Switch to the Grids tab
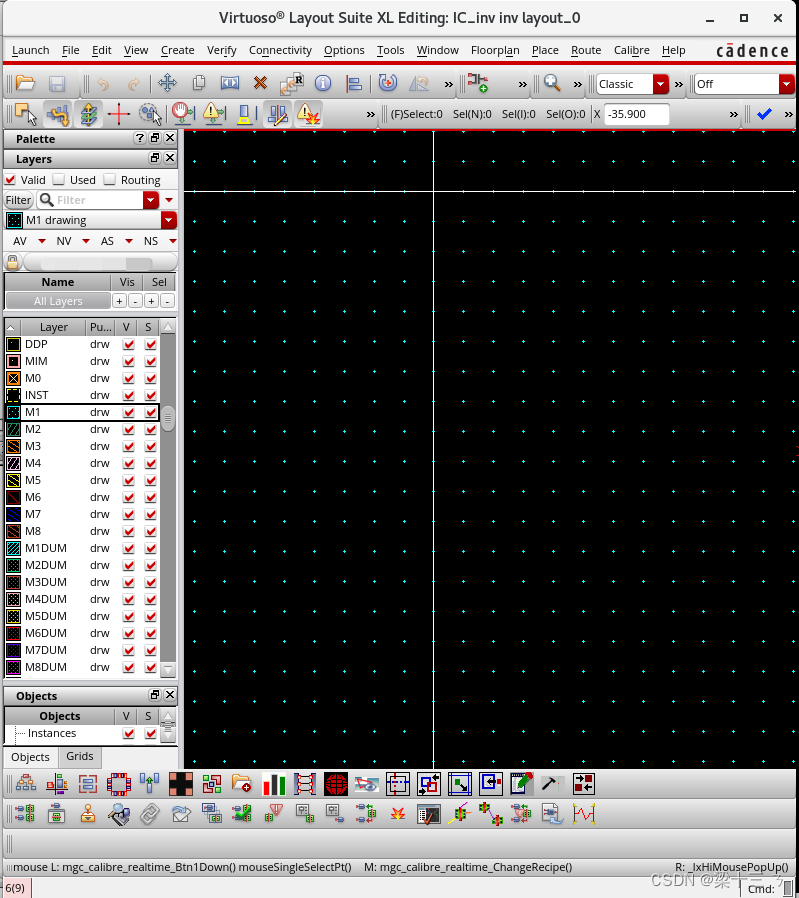Viewport: 799px width, 898px height. tap(80, 756)
